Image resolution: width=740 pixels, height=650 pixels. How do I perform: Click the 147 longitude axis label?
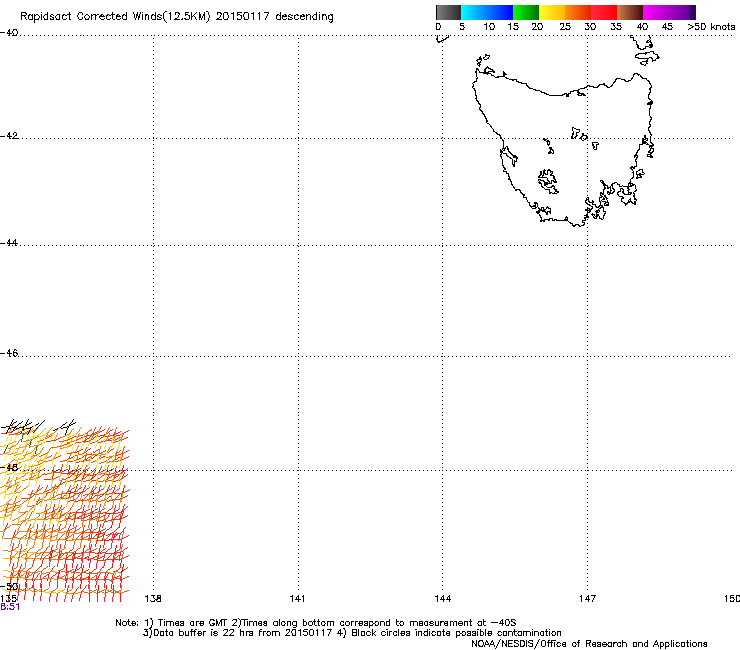click(588, 599)
